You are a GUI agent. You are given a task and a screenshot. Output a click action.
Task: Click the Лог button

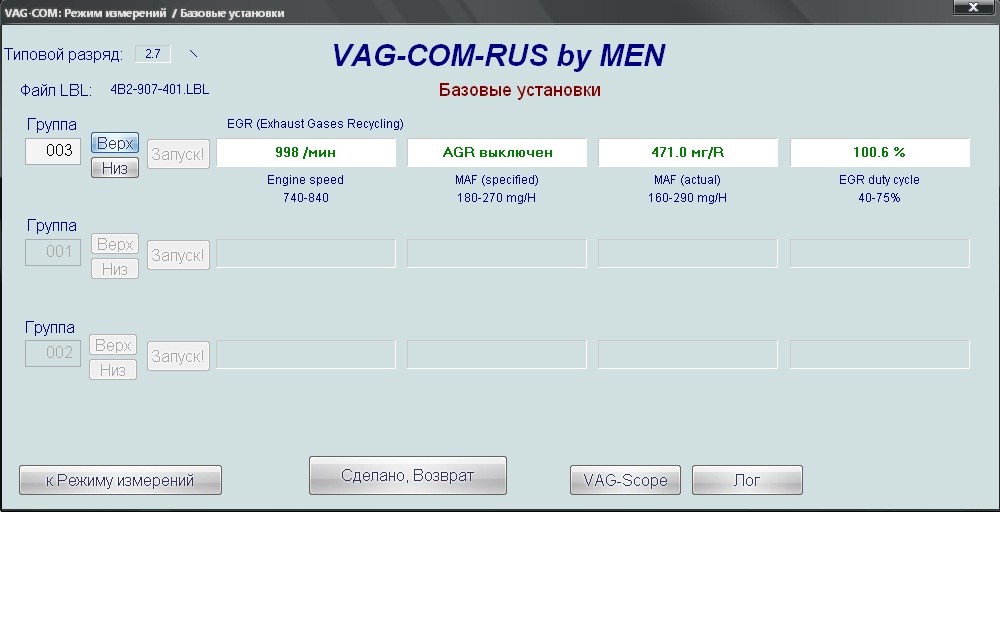(747, 480)
